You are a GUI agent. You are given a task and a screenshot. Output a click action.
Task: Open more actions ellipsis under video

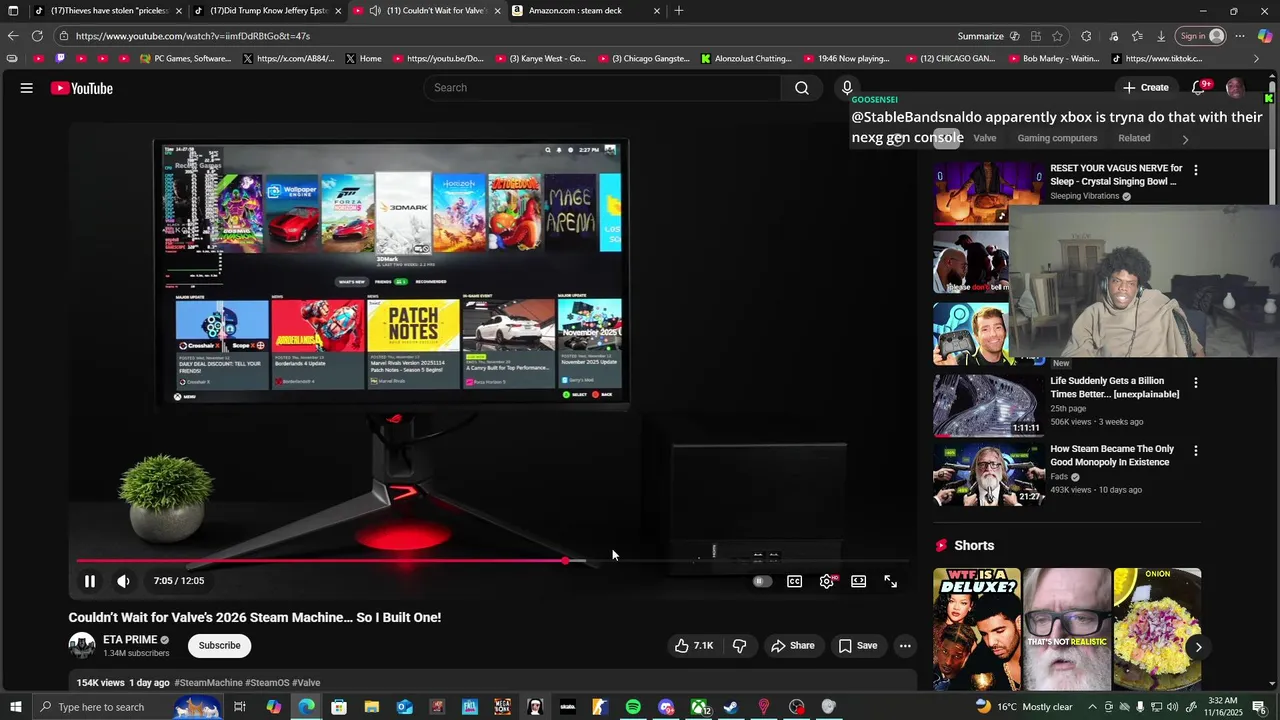click(905, 646)
